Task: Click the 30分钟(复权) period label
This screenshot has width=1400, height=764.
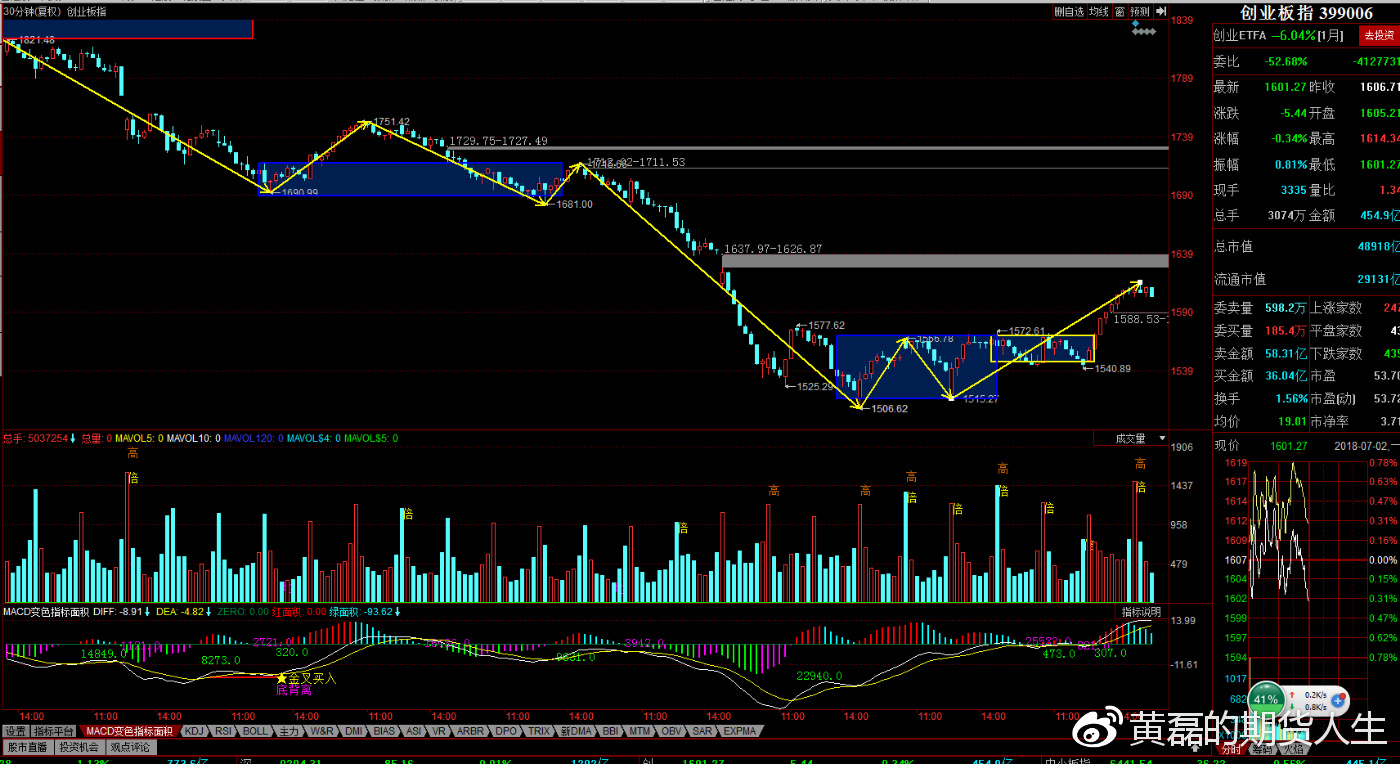Action: point(33,11)
